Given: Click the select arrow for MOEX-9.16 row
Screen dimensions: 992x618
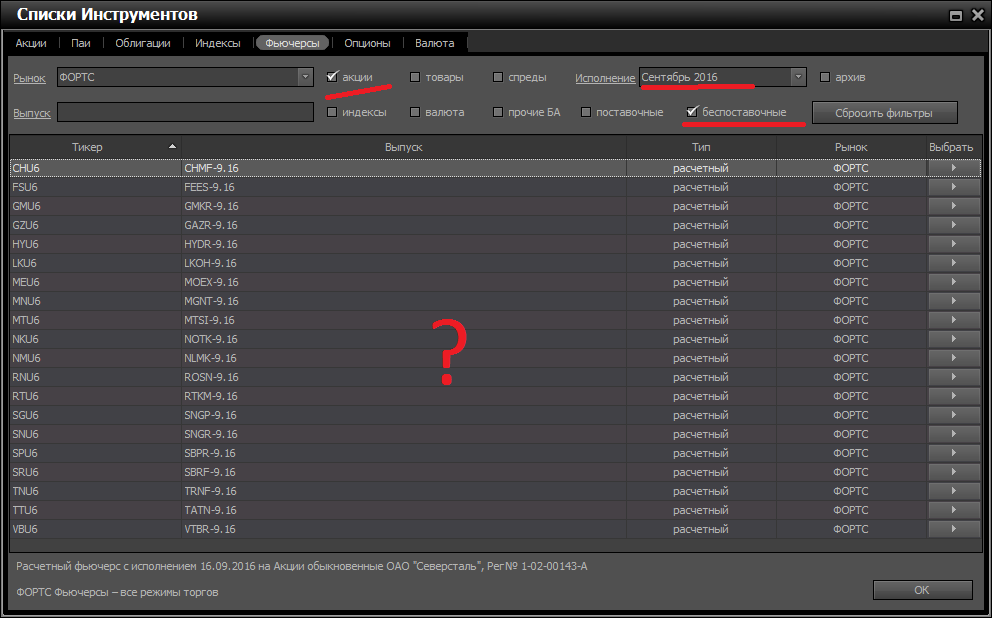Looking at the screenshot, I should click(953, 282).
